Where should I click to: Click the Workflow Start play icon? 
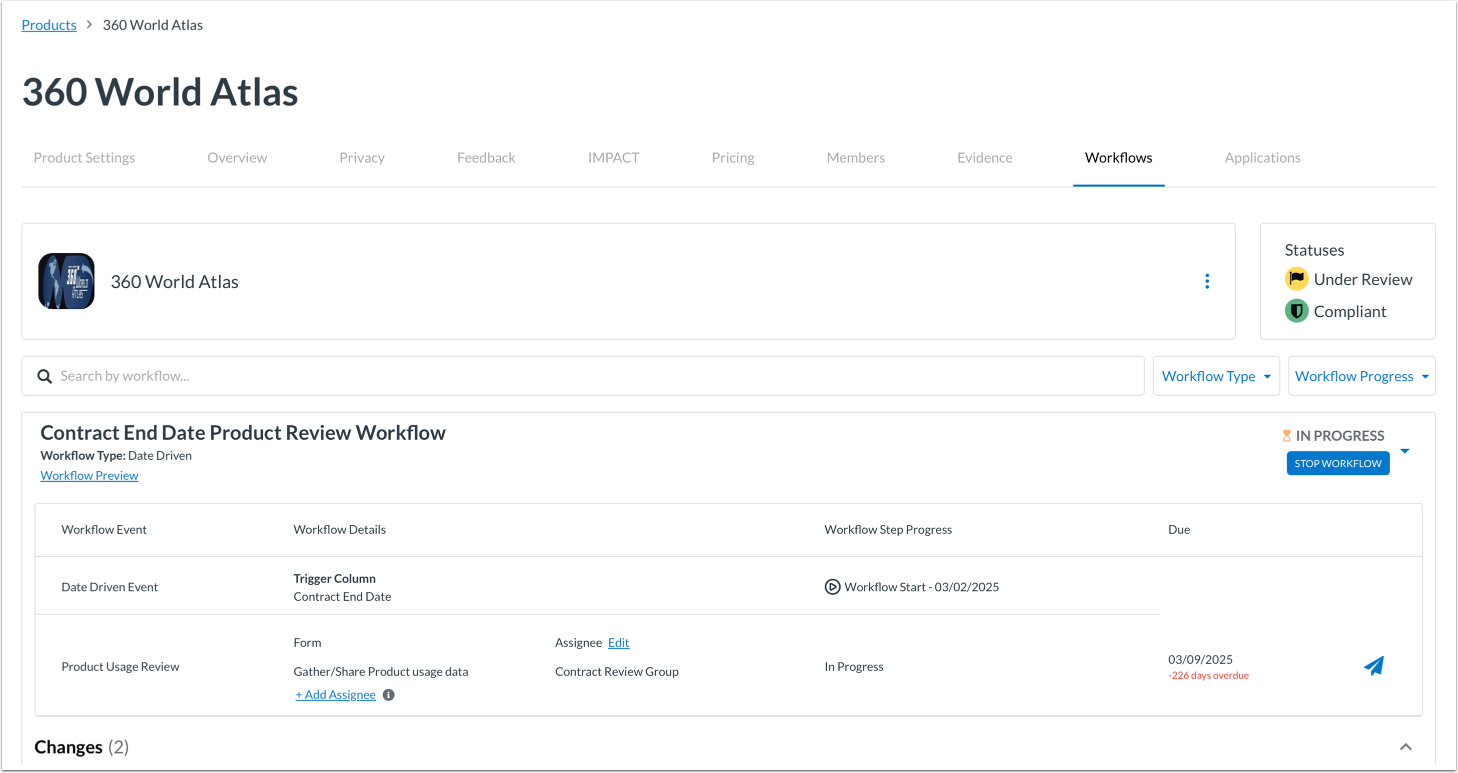pyautogui.click(x=833, y=586)
